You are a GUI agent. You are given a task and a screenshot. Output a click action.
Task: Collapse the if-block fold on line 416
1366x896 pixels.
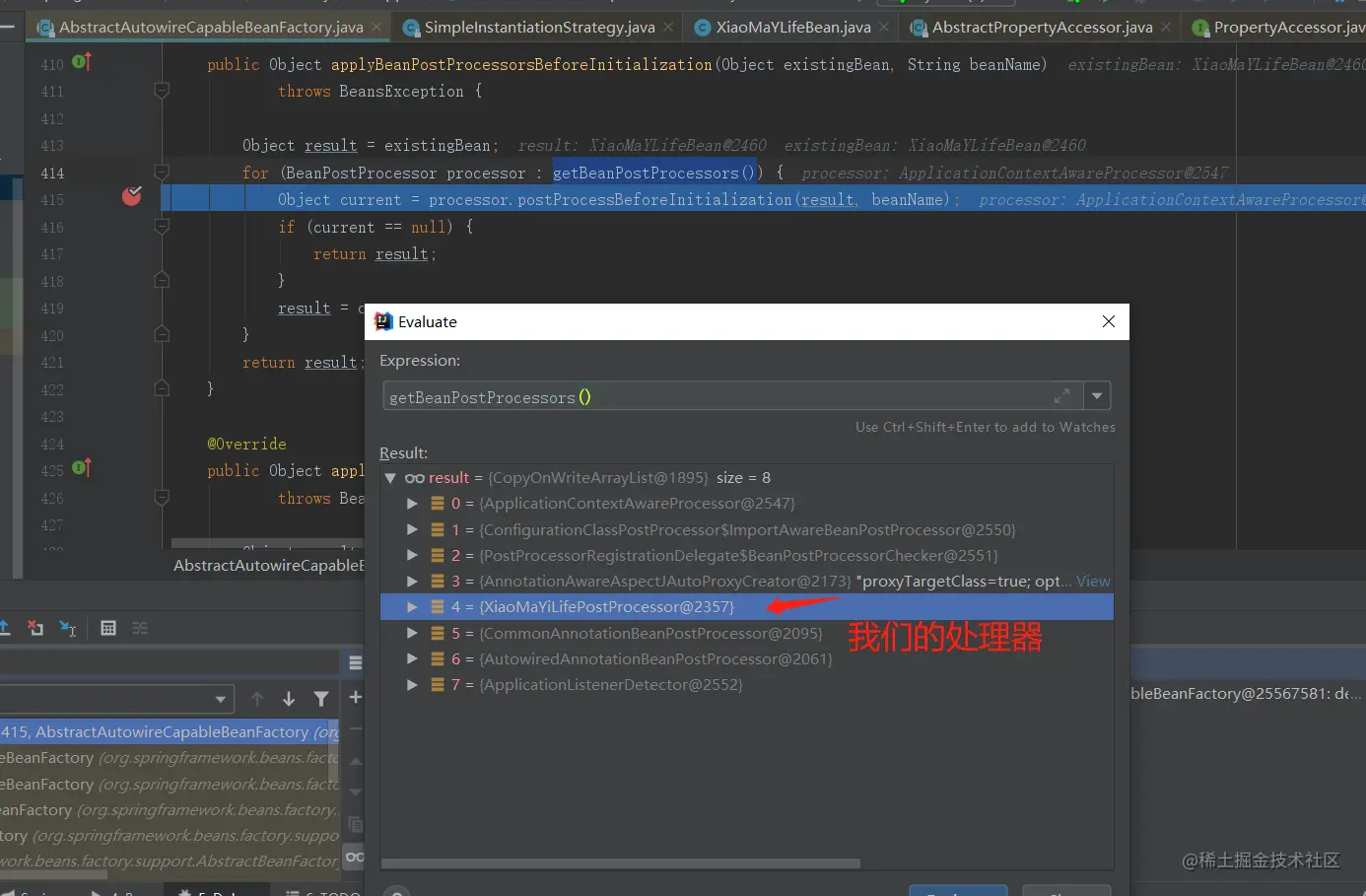point(162,227)
